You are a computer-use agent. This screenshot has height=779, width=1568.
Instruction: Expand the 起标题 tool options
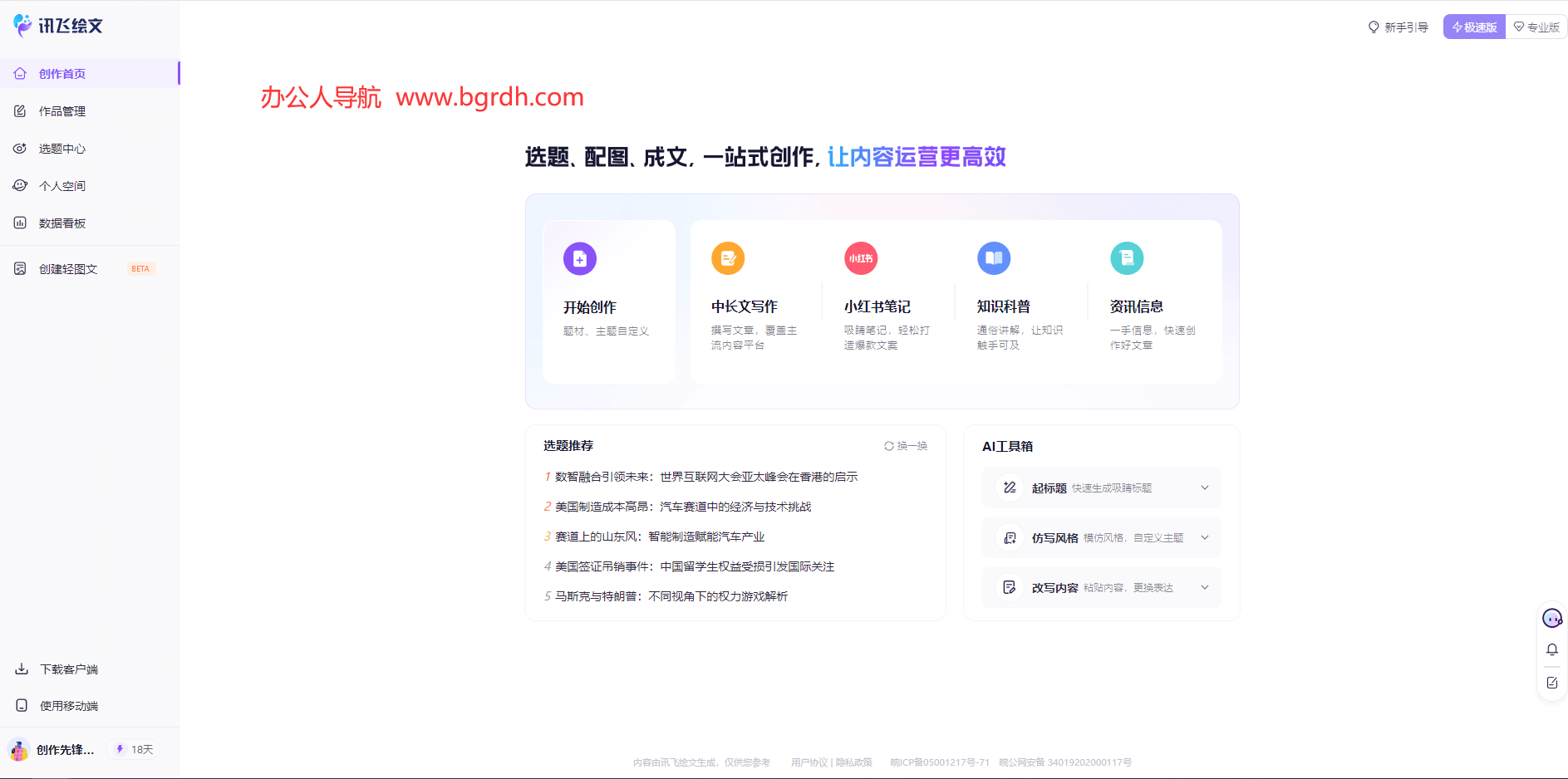1205,487
